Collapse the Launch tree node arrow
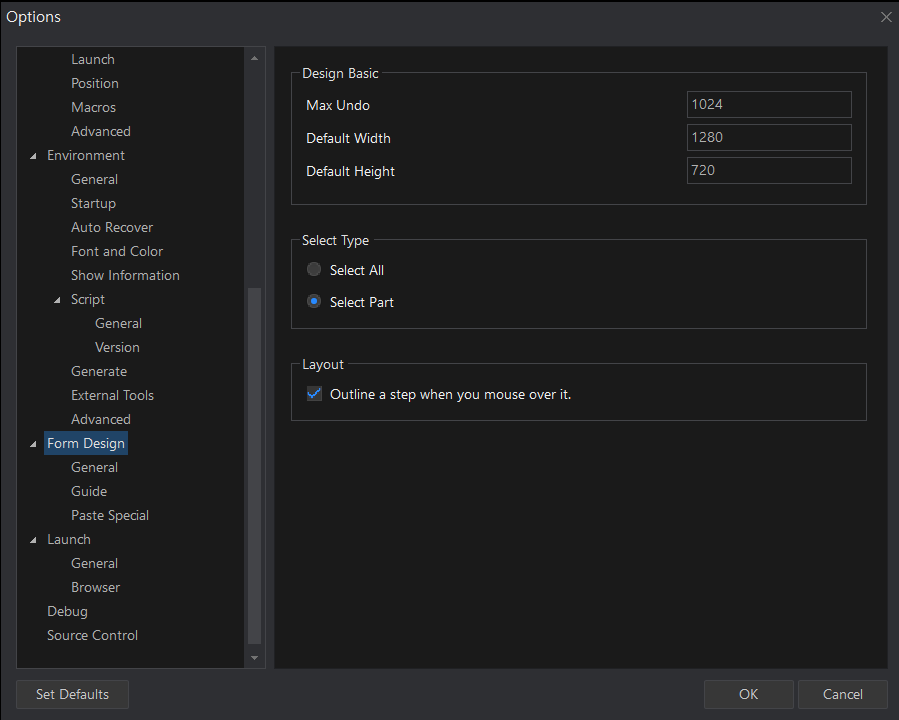 point(33,540)
